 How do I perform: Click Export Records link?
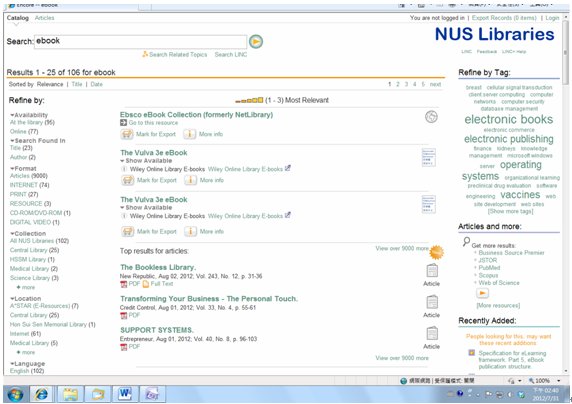coord(504,18)
